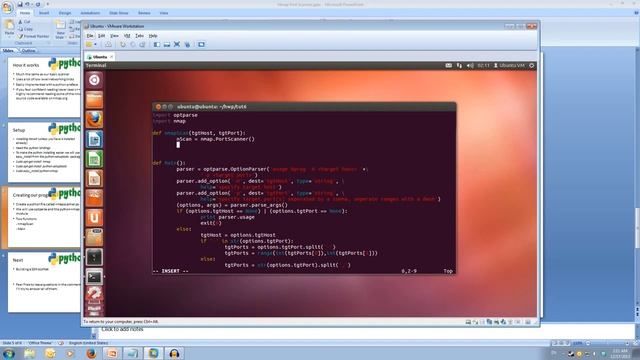Click Cut in PowerPoint Clipboard group

point(24,22)
